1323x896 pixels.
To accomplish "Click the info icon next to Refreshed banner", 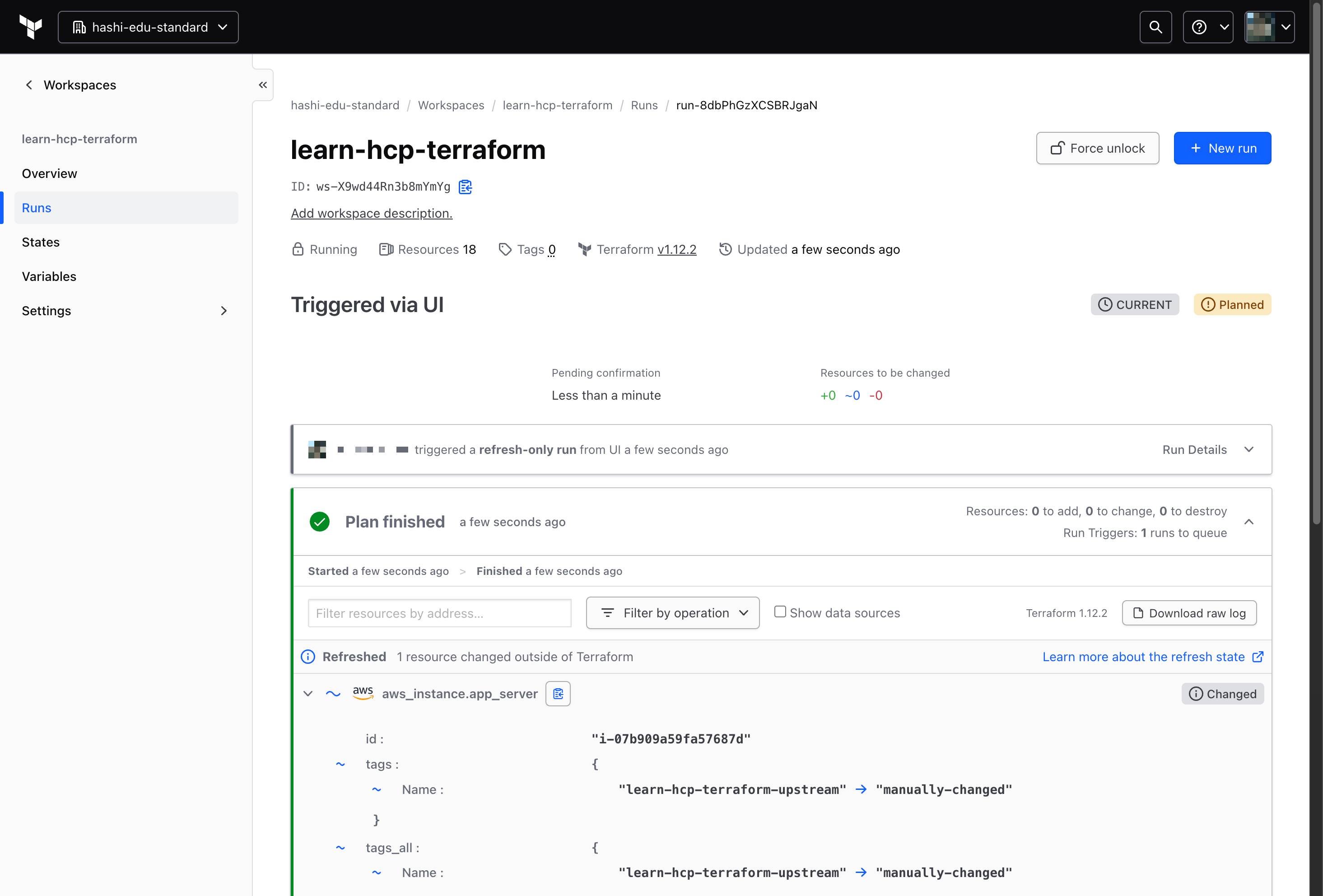I will (x=307, y=656).
